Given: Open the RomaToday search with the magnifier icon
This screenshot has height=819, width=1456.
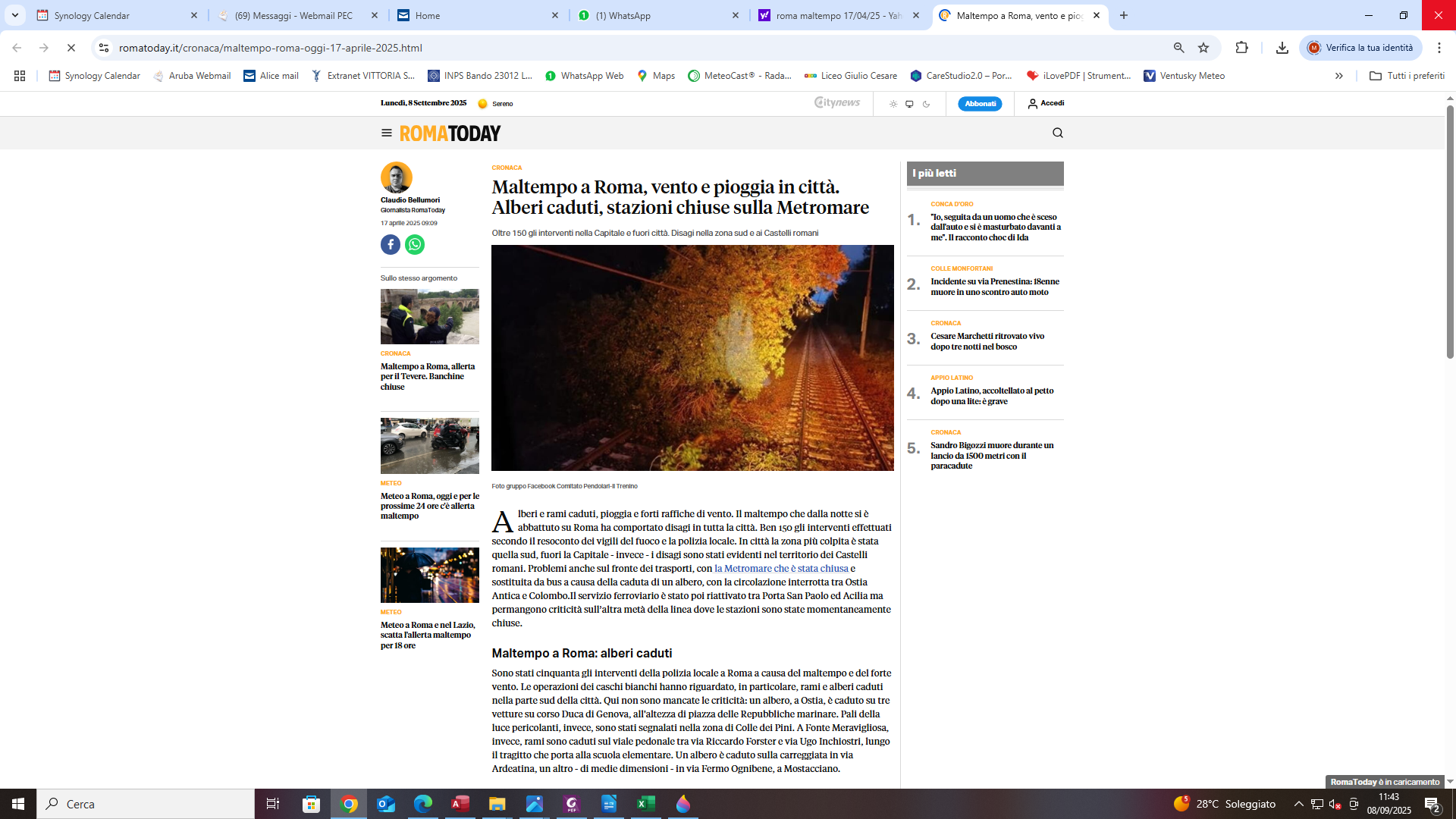Looking at the screenshot, I should tap(1057, 133).
